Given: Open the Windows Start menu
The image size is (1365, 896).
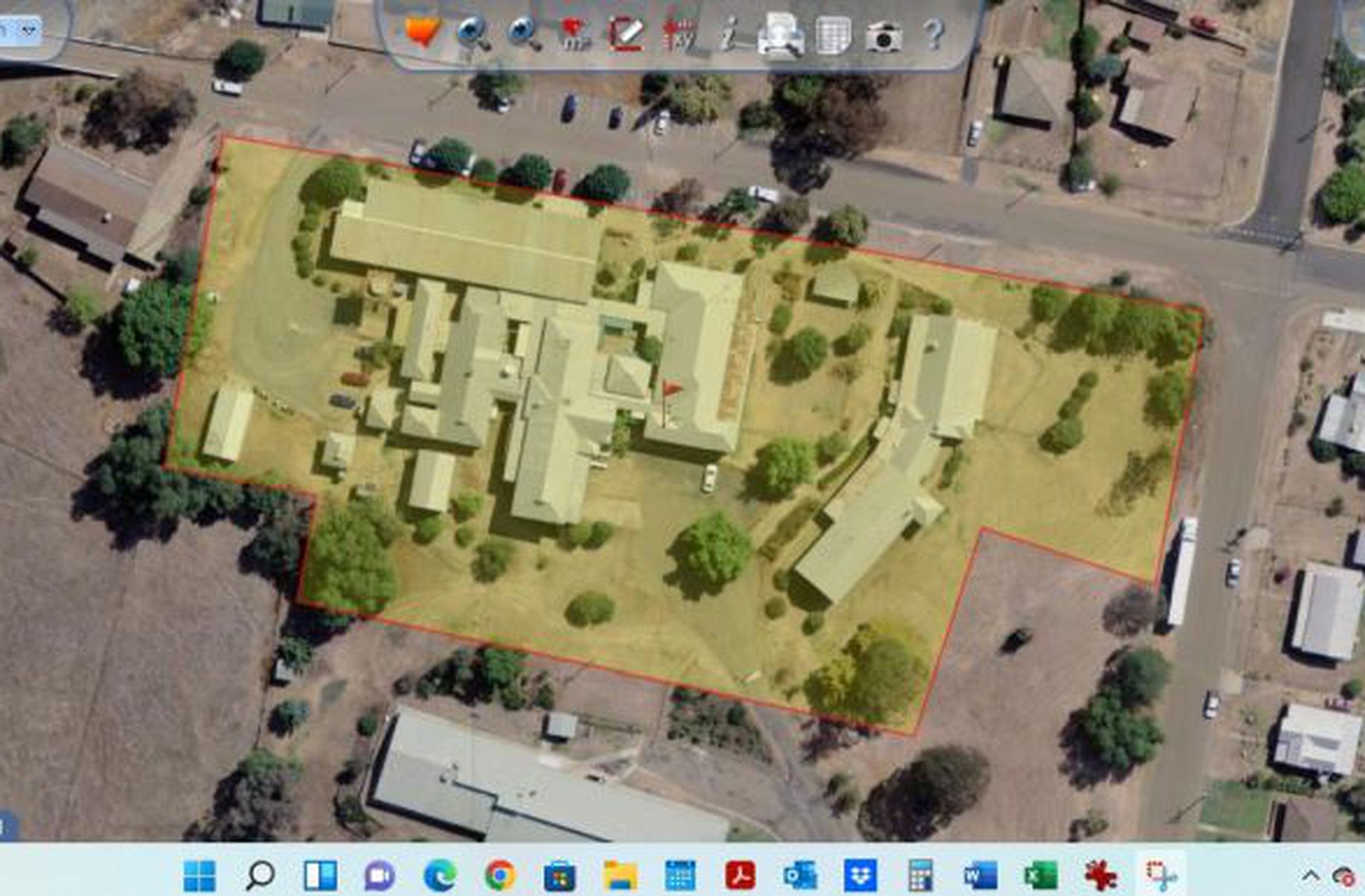Looking at the screenshot, I should pyautogui.click(x=199, y=876).
